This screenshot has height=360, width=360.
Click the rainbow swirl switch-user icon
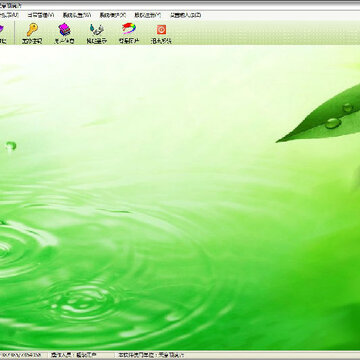coord(129,29)
